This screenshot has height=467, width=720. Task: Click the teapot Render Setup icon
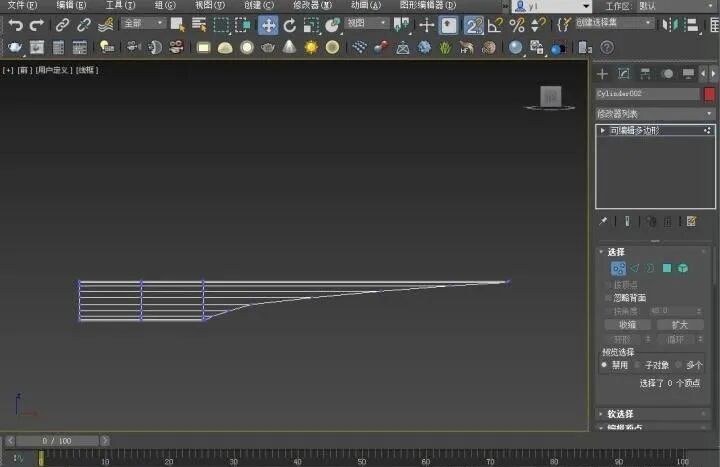(15, 48)
